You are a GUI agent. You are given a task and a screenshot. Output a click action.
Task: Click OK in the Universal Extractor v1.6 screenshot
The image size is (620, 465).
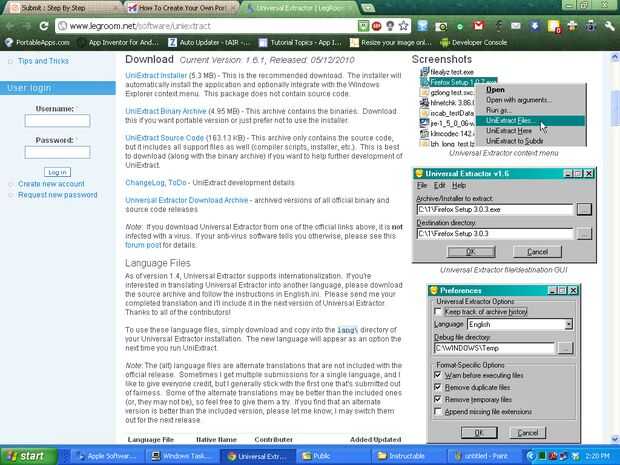[471, 251]
